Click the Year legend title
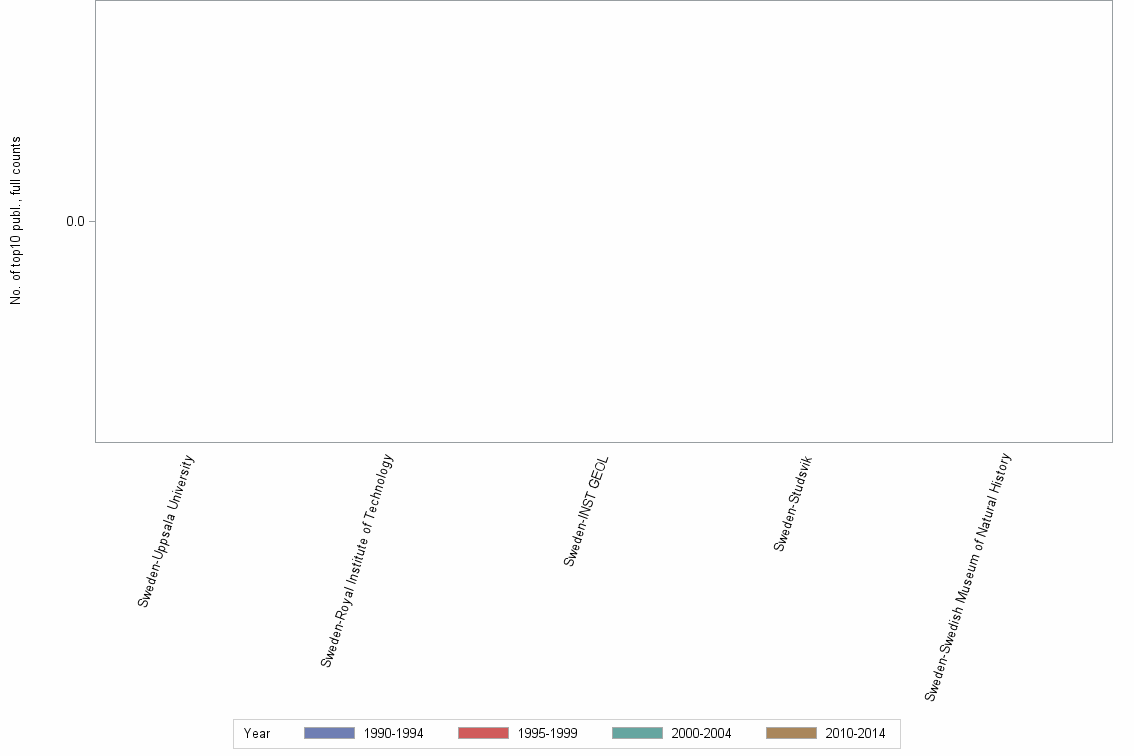1134x756 pixels. (257, 733)
